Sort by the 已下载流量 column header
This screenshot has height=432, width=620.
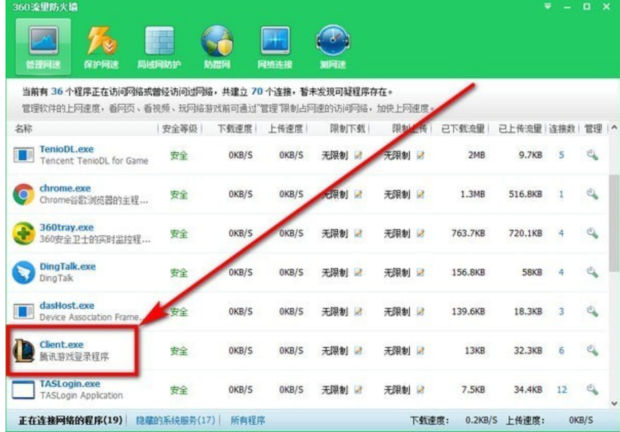pyautogui.click(x=463, y=128)
